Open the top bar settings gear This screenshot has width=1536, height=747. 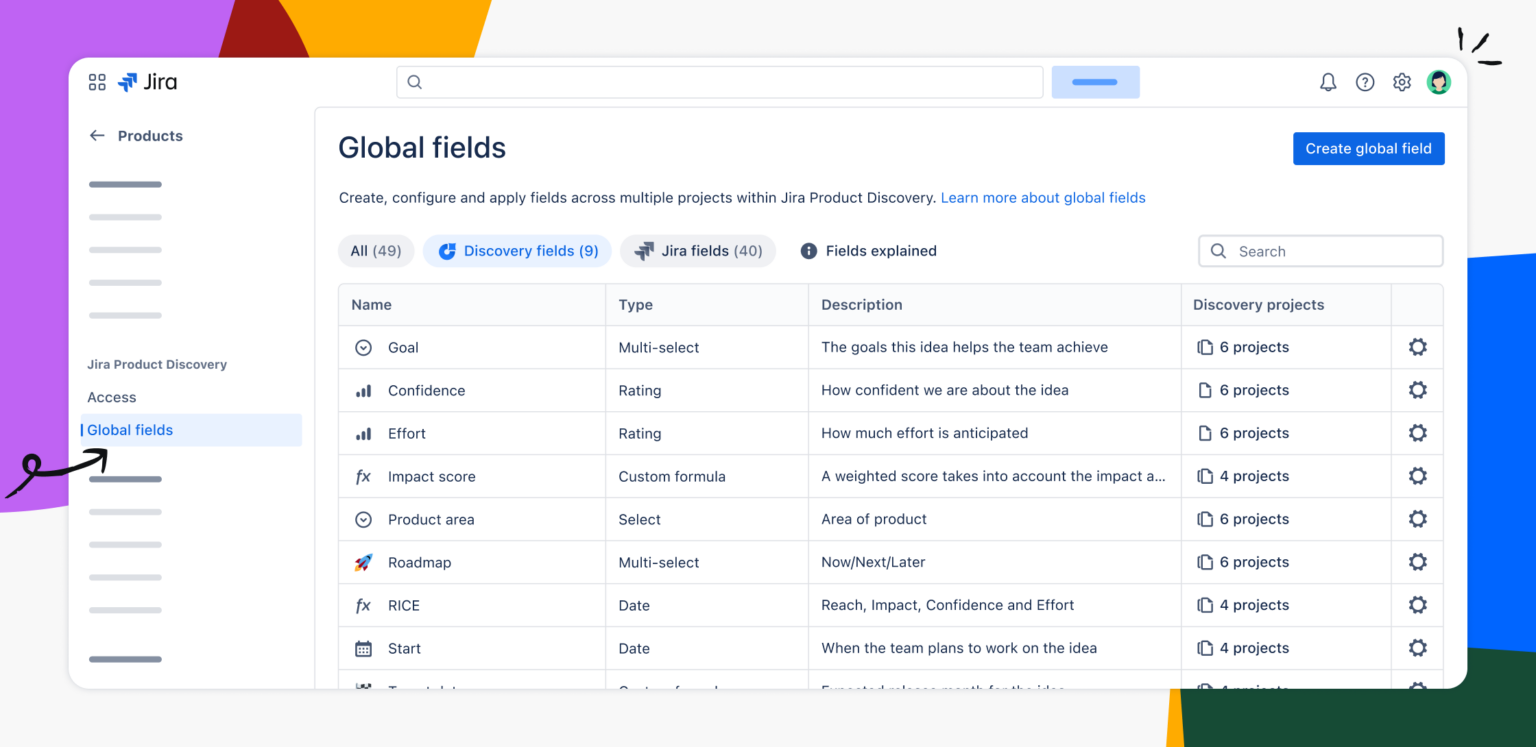pyautogui.click(x=1402, y=82)
